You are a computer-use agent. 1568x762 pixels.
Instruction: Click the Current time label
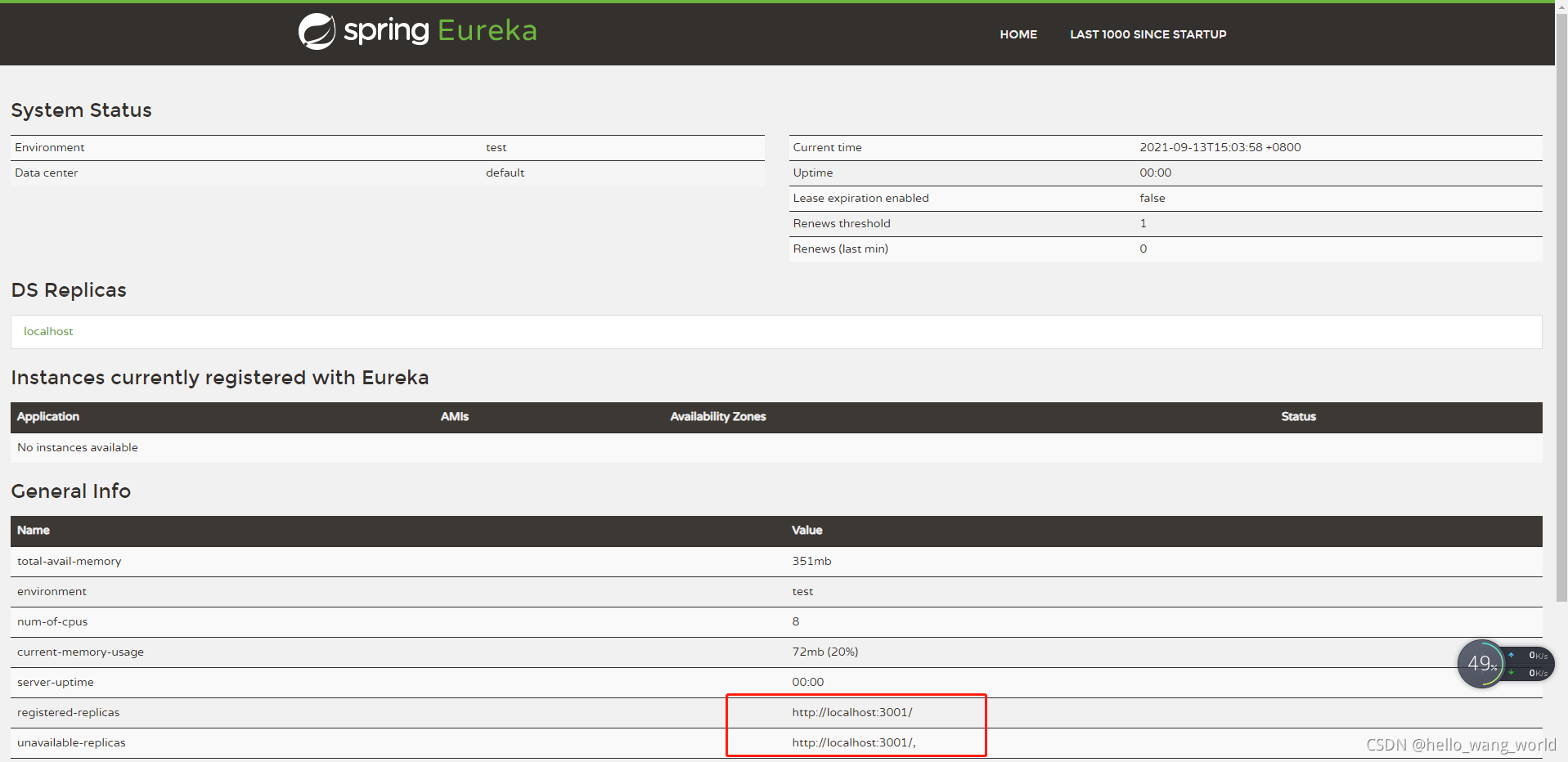[x=827, y=147]
